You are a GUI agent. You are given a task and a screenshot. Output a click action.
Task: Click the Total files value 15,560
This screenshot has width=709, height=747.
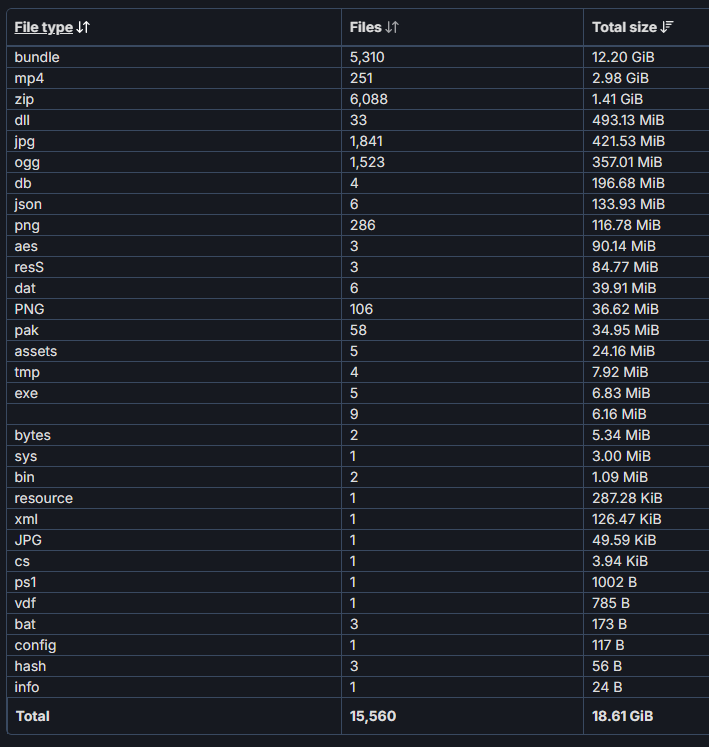pos(373,716)
